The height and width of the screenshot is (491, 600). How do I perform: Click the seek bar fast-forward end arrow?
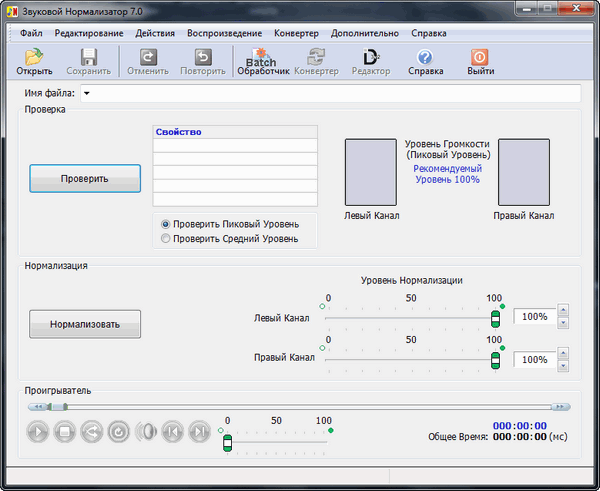(x=561, y=406)
